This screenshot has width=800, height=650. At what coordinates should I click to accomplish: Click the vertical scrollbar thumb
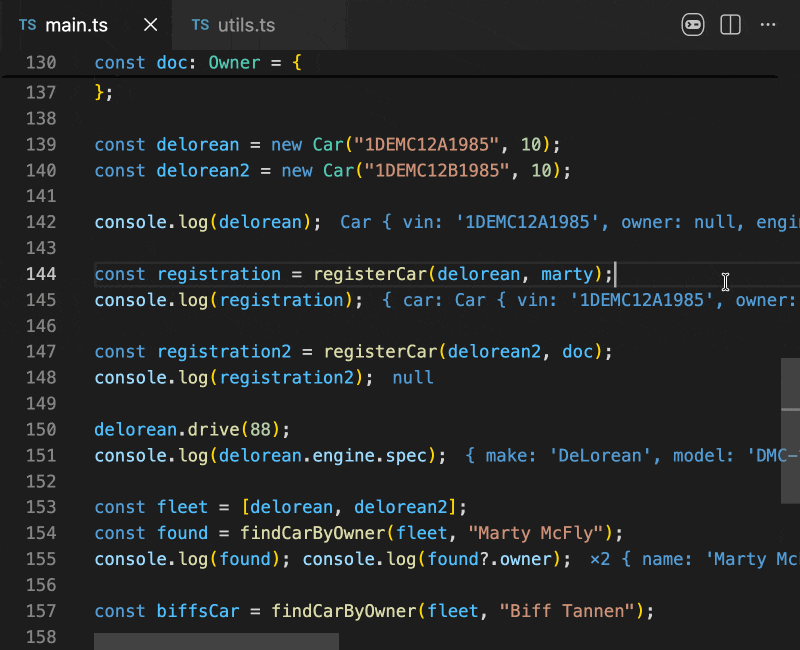[790, 431]
